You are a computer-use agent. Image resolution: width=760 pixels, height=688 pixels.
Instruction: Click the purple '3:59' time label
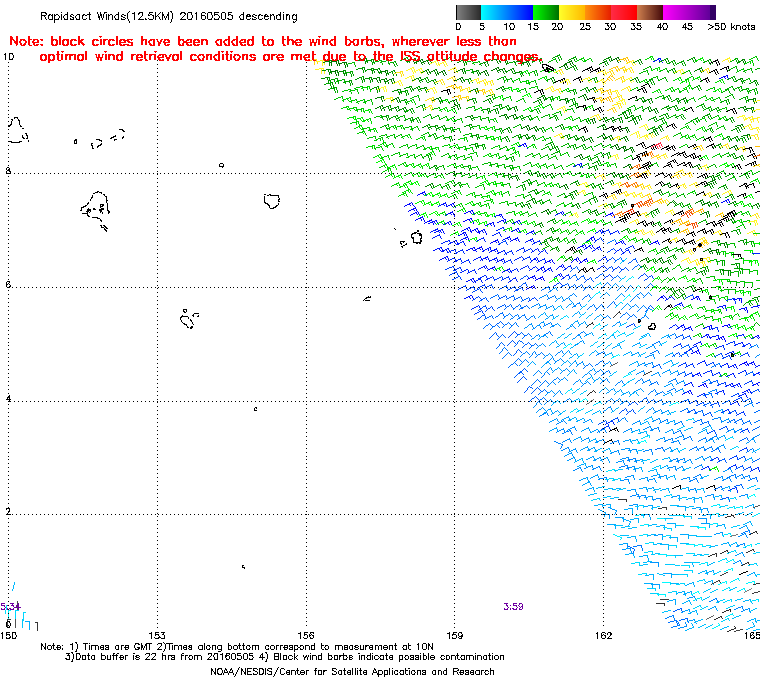pos(513,607)
